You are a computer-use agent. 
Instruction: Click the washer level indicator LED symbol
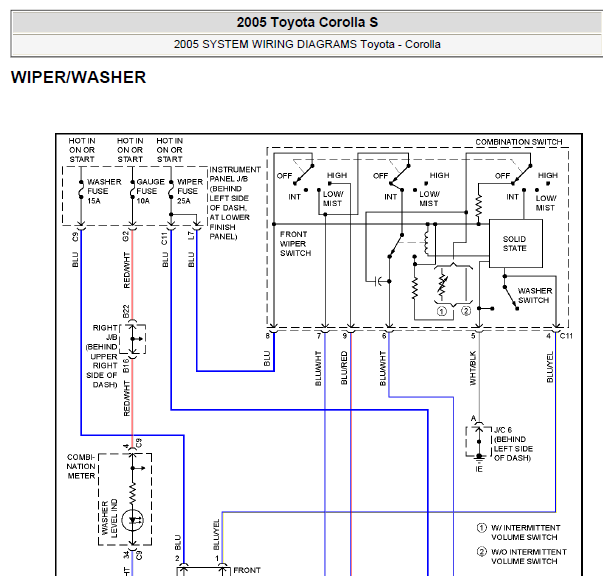coord(133,521)
